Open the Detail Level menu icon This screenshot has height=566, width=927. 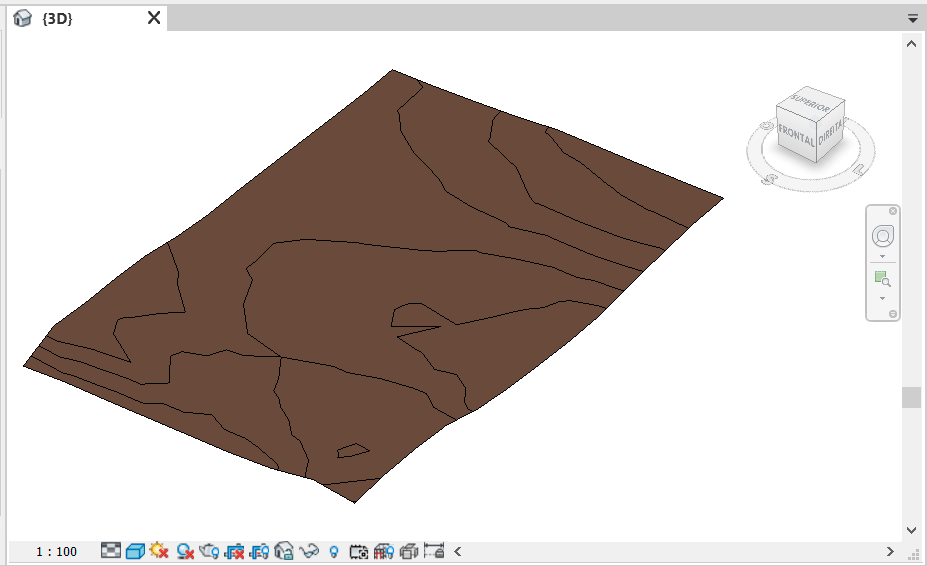(x=111, y=551)
